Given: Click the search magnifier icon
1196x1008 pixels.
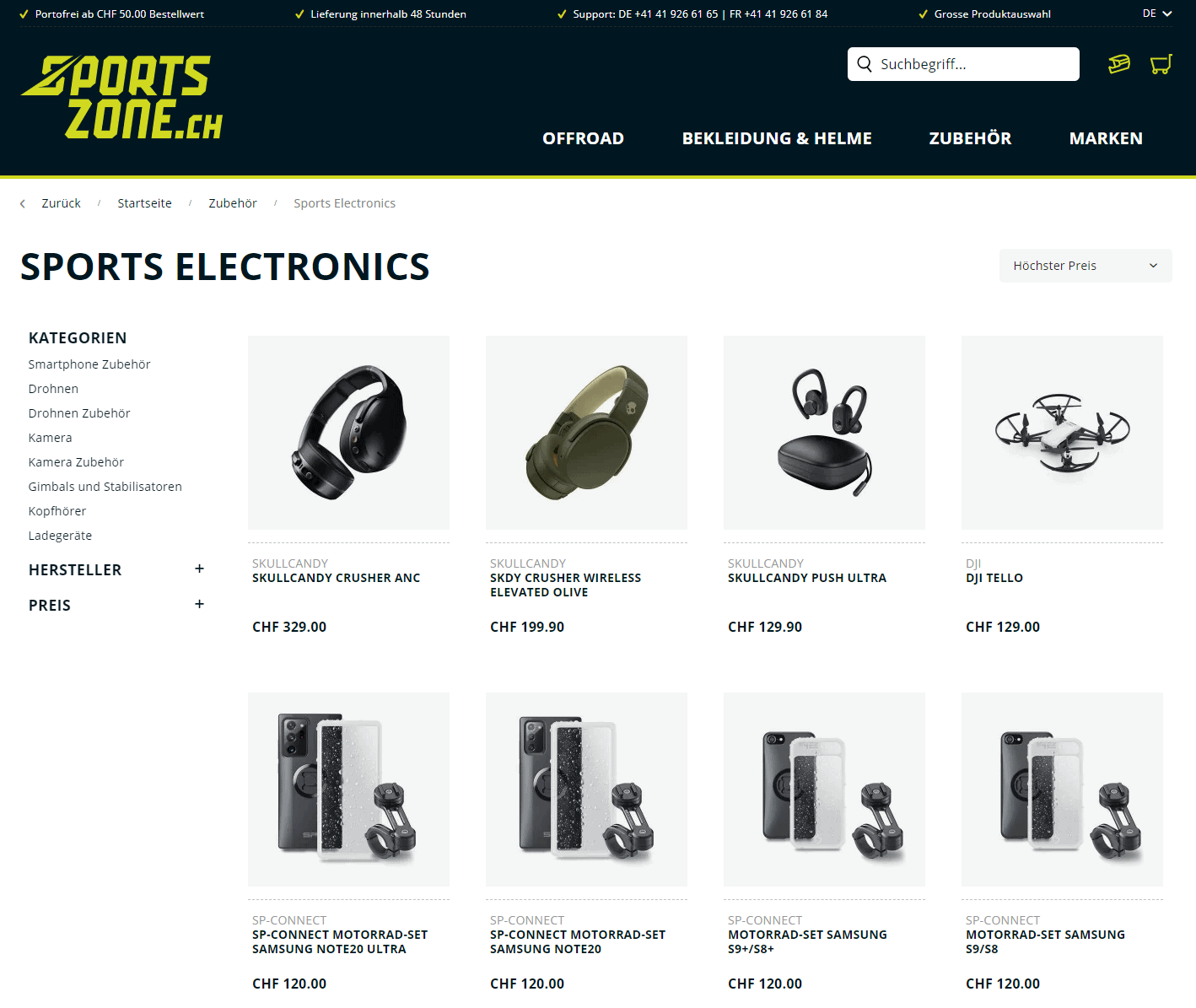Looking at the screenshot, I should coord(865,64).
